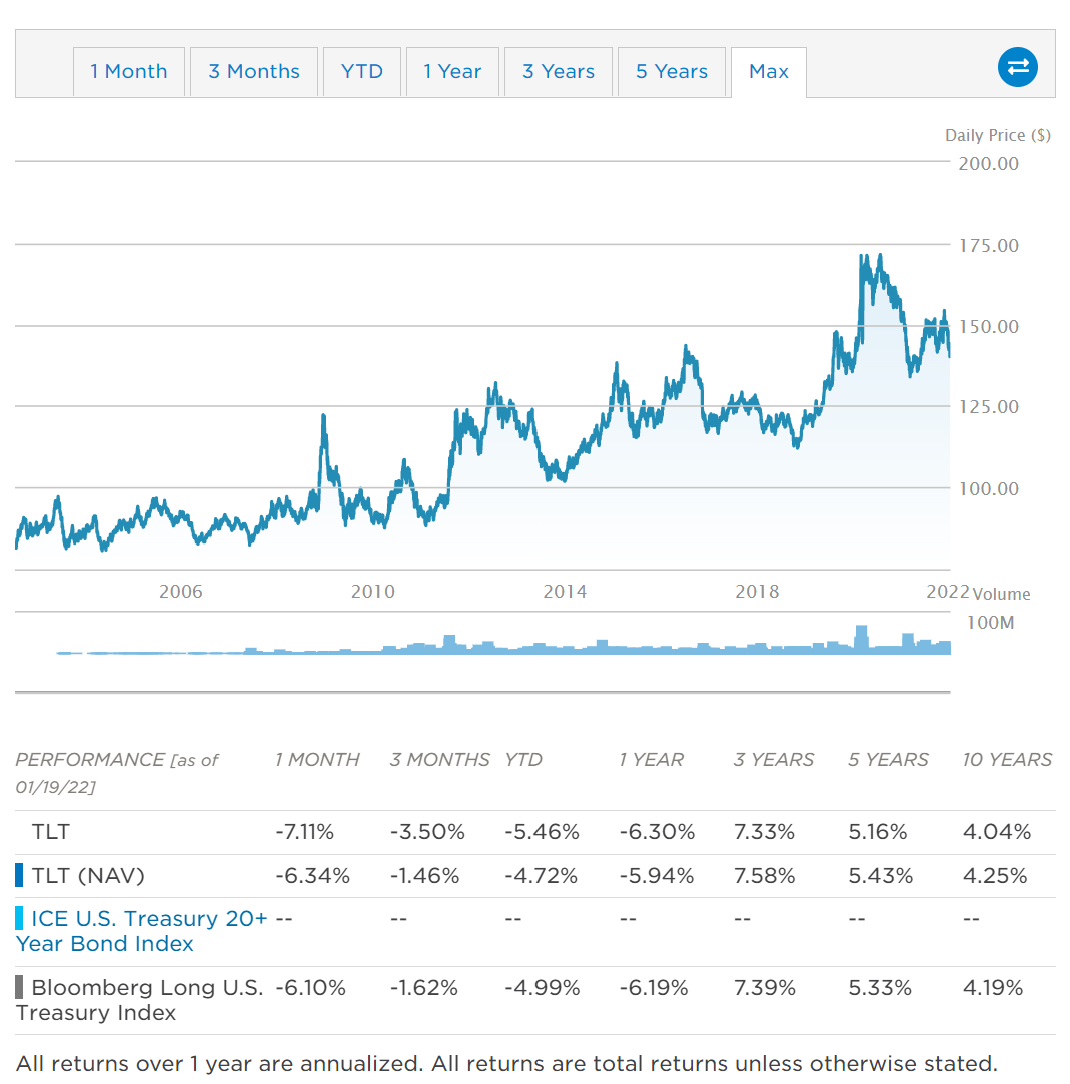Click TLT (NAV) 1 year value -5.94%
Image resolution: width=1070 pixels, height=1084 pixels.
(657, 875)
